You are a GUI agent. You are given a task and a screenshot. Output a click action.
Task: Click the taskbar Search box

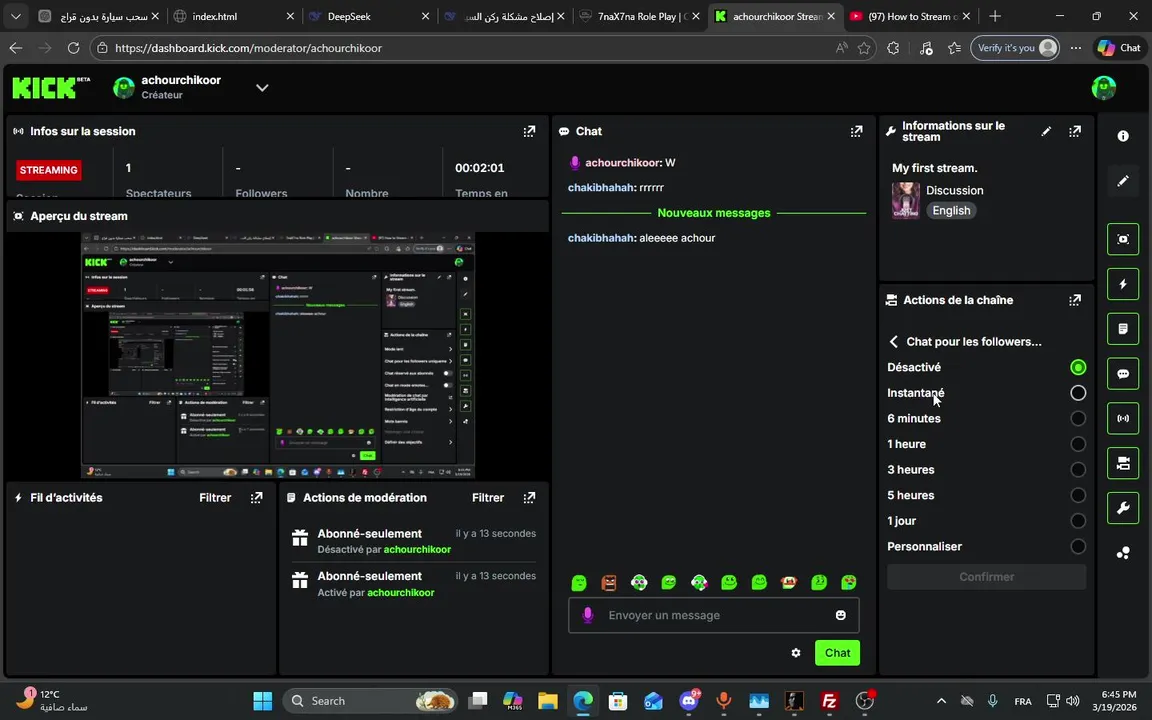tap(370, 701)
